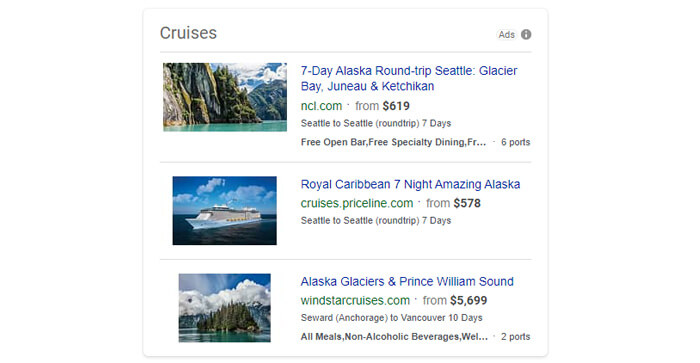Image resolution: width=700 pixels, height=363 pixels.
Task: Visit the cruises.priceline.com site link
Action: click(x=357, y=203)
